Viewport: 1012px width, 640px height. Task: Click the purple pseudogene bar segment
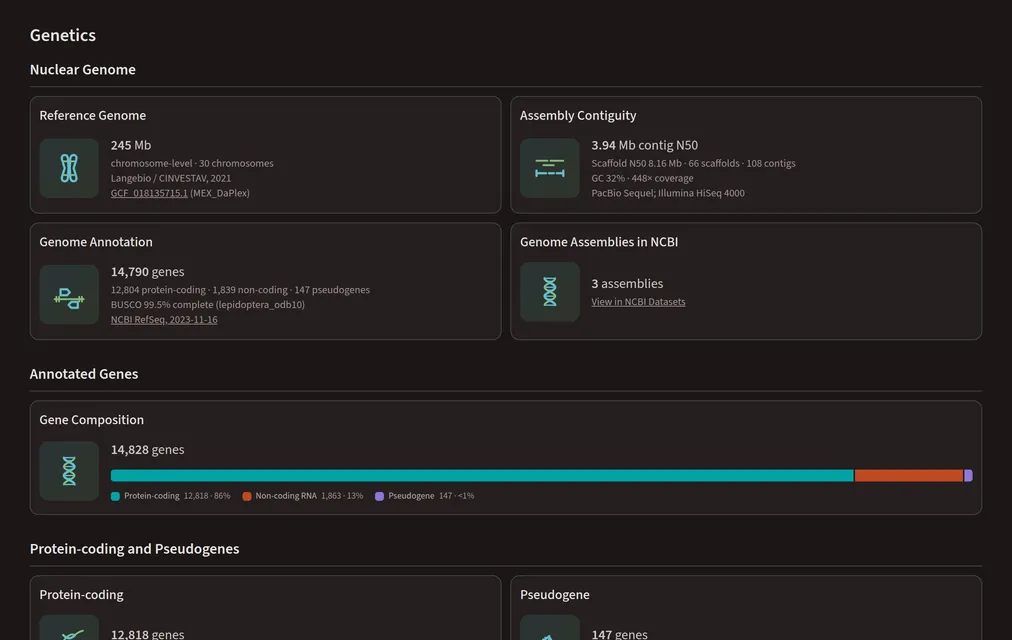[x=968, y=475]
